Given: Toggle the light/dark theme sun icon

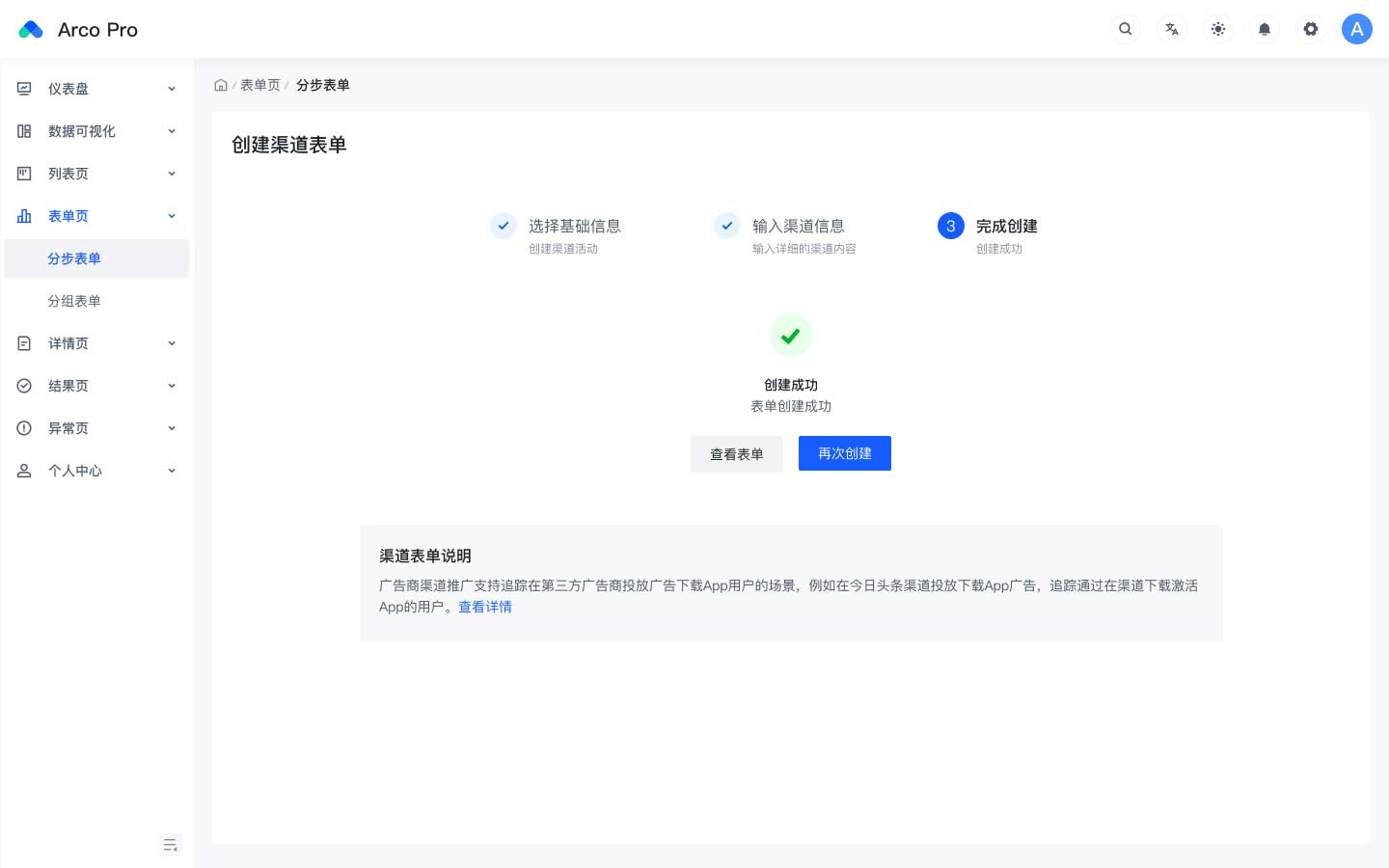Looking at the screenshot, I should [x=1218, y=29].
